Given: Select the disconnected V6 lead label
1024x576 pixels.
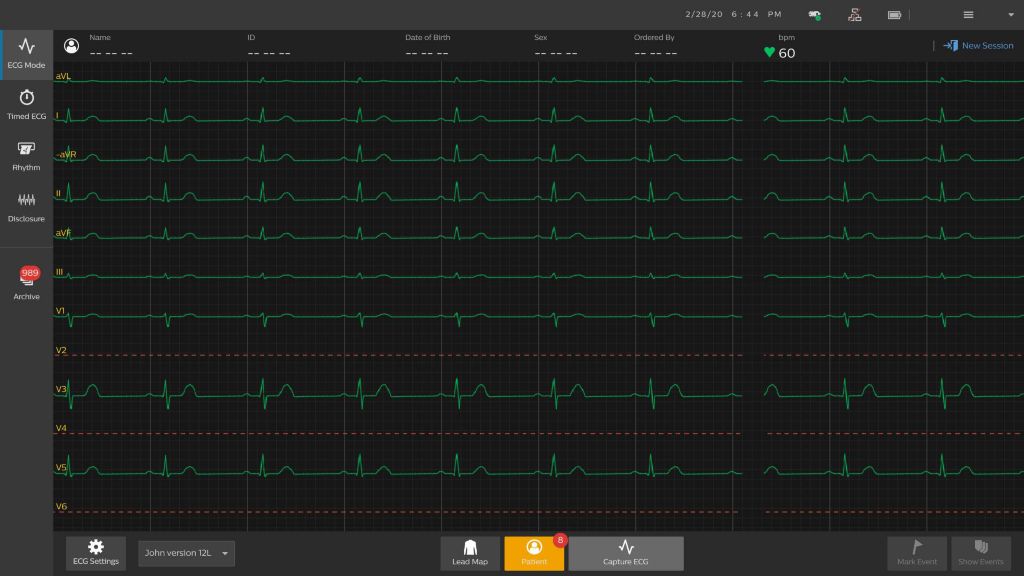Looking at the screenshot, I should pyautogui.click(x=61, y=506).
